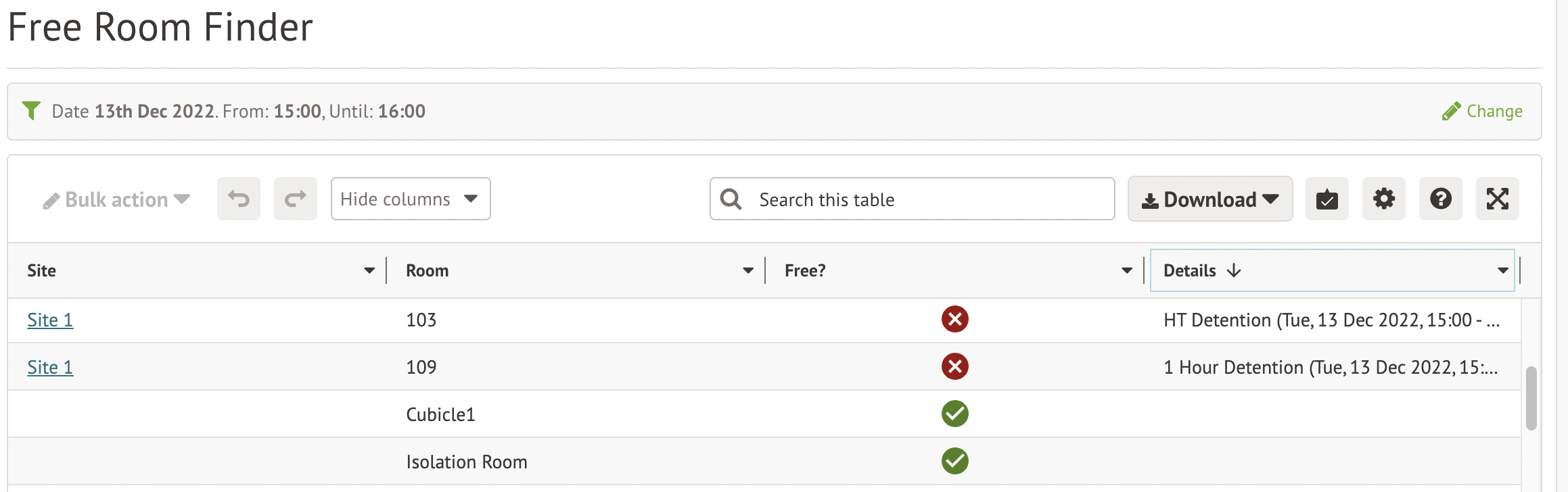Click green tick for Isolation Room
Viewport: 1568px width, 492px height.
(954, 461)
